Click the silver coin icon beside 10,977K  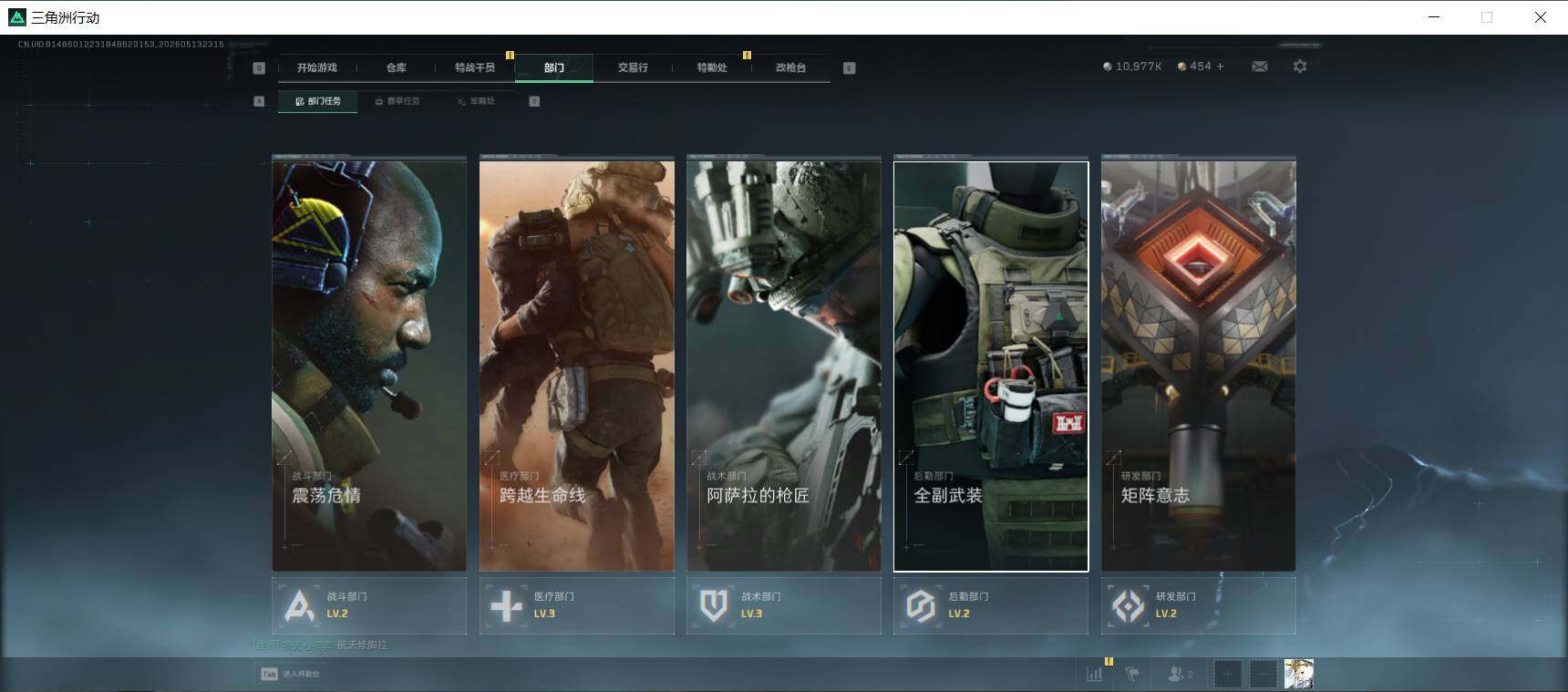1108,67
